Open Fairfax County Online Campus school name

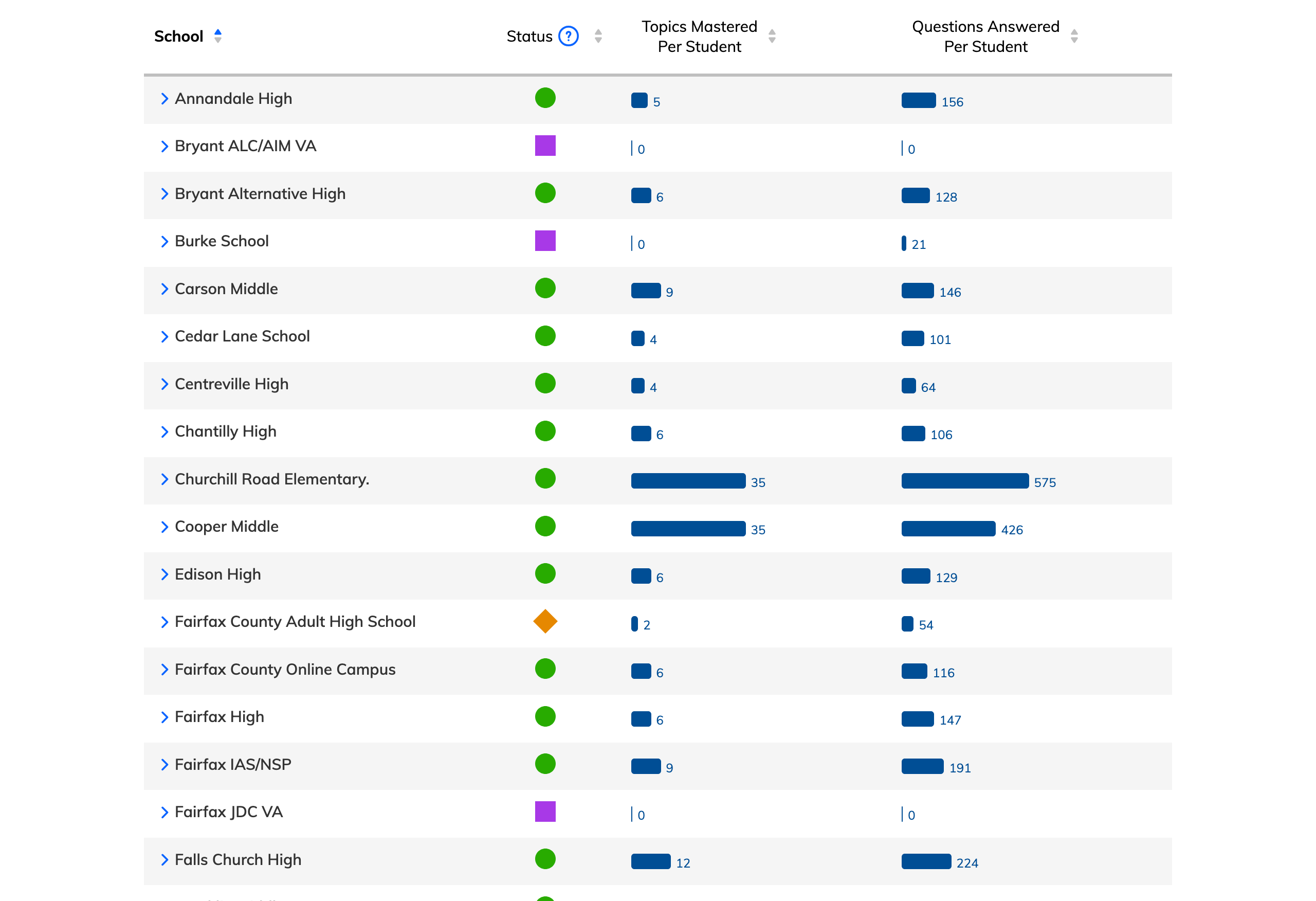pos(285,669)
